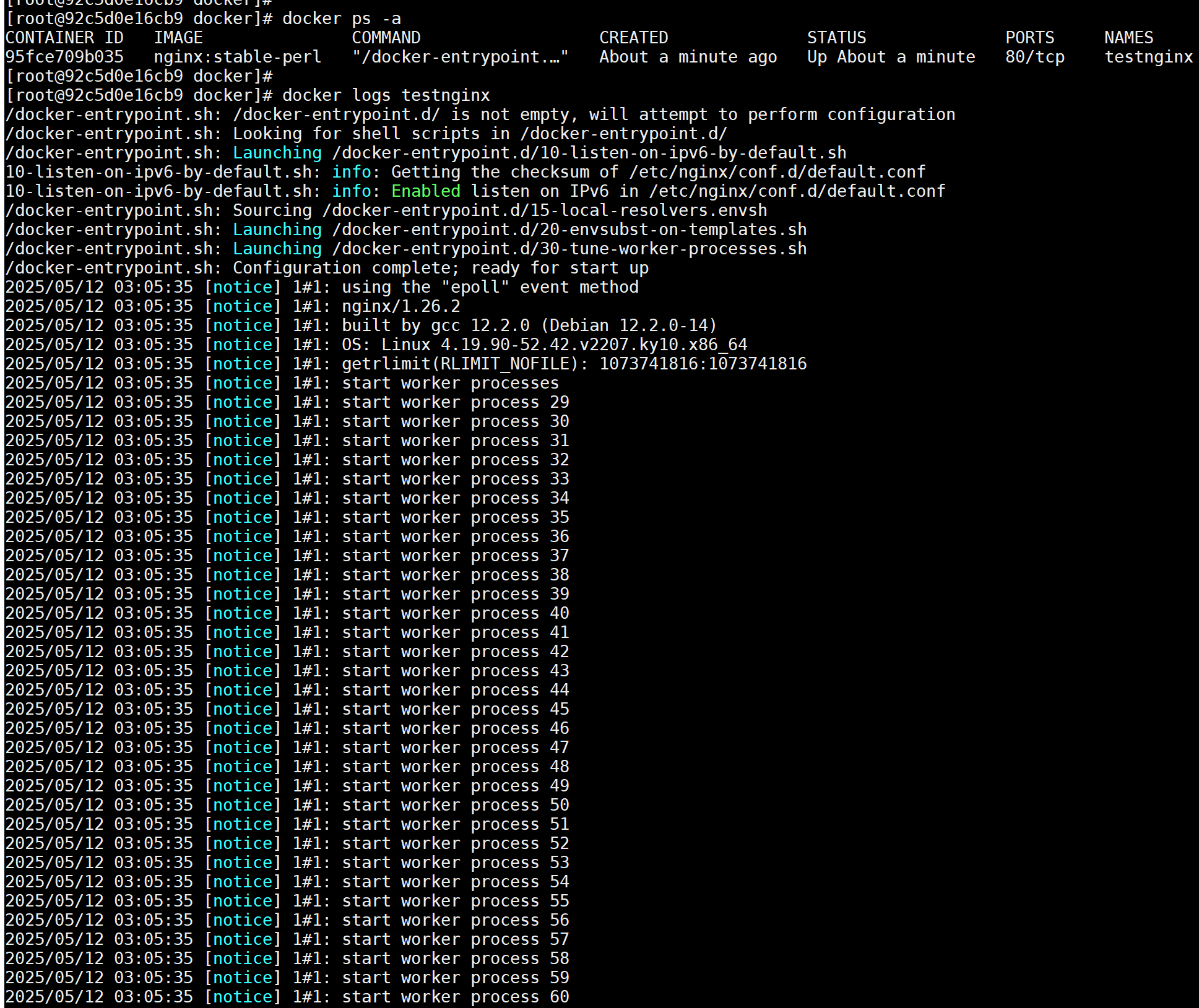The width and height of the screenshot is (1199, 1008).
Task: Click the epoll event method log line
Action: coord(489,286)
